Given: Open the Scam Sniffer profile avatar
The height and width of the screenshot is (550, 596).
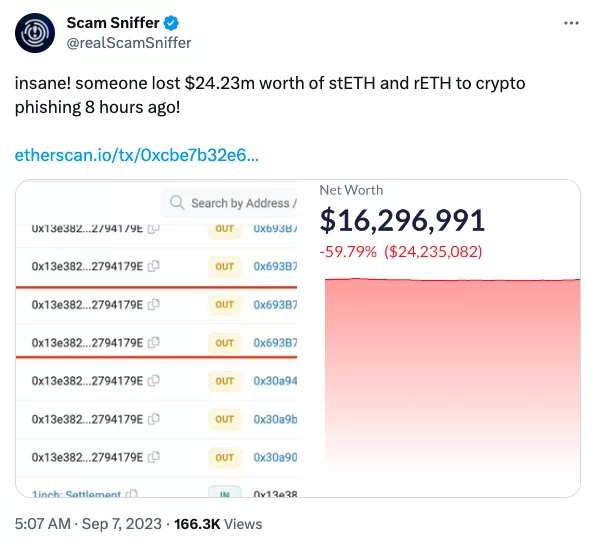Looking at the screenshot, I should coord(35,33).
